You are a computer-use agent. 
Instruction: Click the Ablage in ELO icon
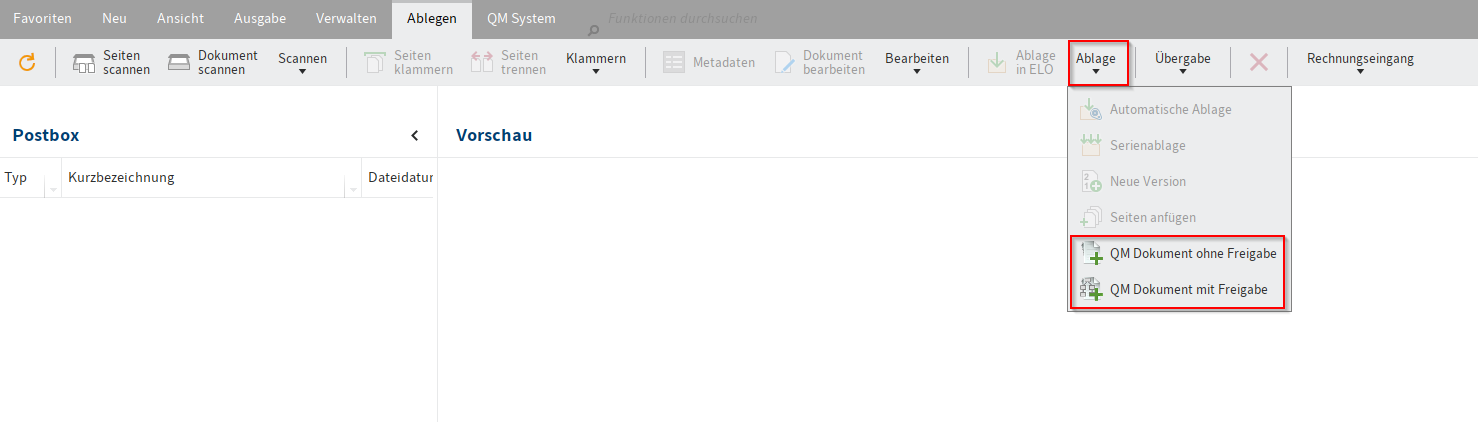pos(997,63)
